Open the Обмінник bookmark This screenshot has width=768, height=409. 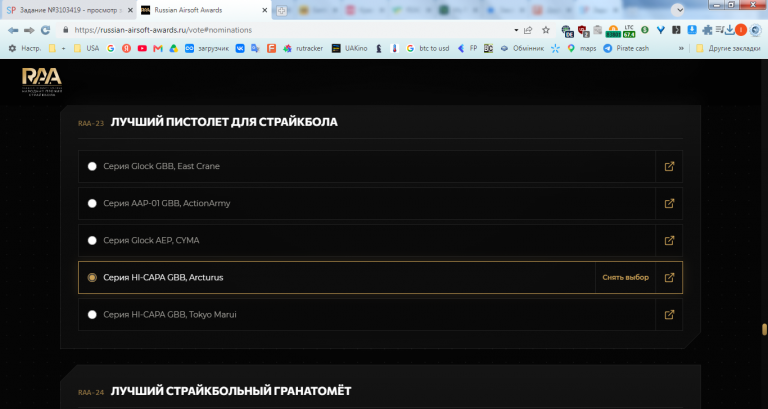(x=522, y=48)
